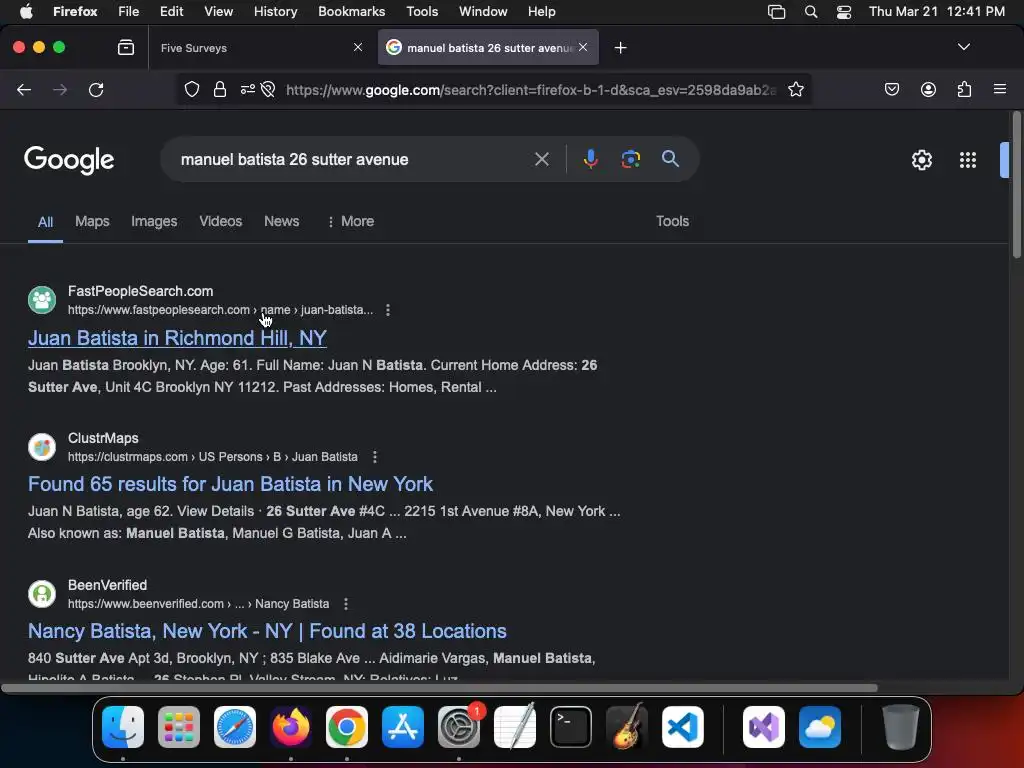Open Visual Studio Code from the dock

pos(682,727)
